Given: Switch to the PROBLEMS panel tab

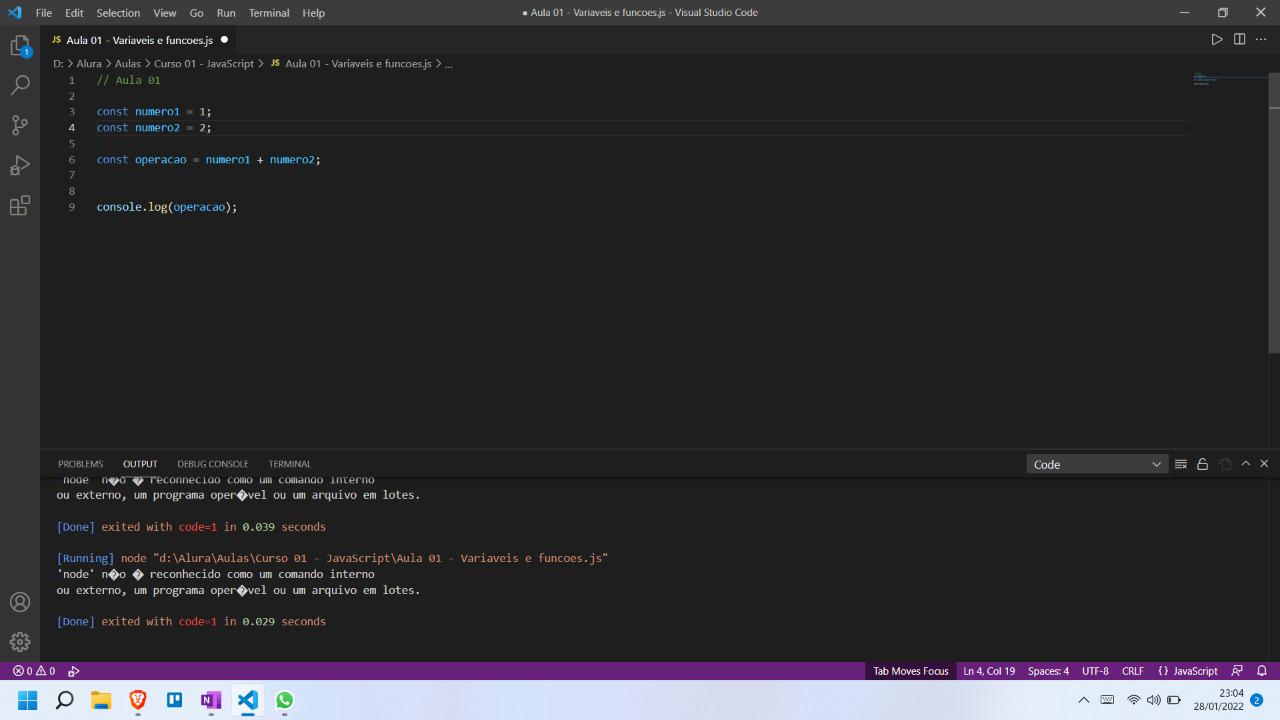Looking at the screenshot, I should click(x=80, y=464).
